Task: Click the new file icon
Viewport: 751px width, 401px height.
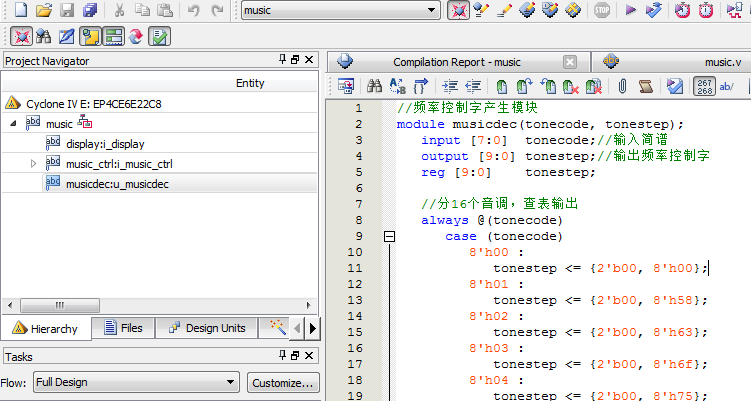Action: [19, 10]
